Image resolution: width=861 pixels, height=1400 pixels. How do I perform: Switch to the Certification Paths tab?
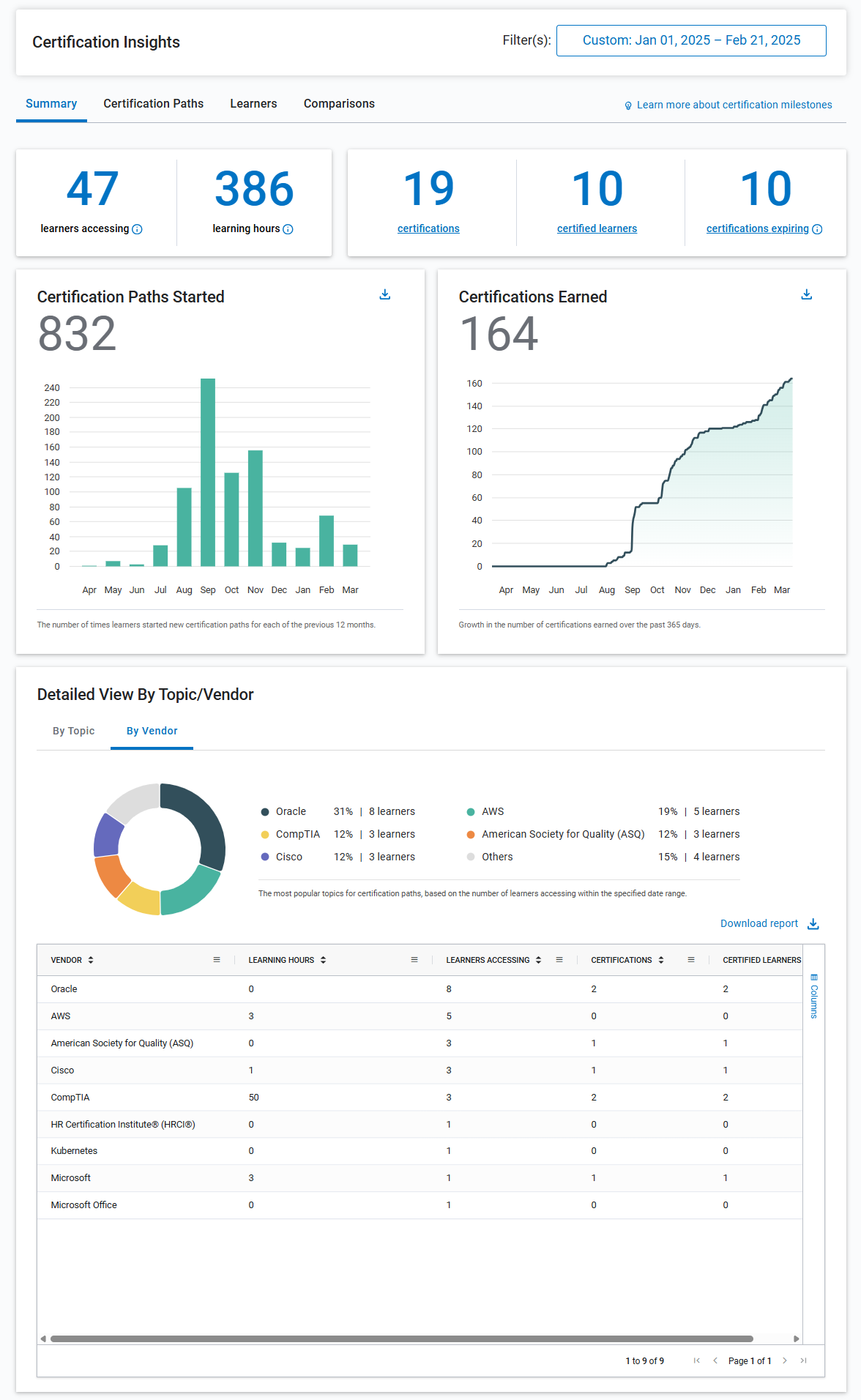point(153,104)
